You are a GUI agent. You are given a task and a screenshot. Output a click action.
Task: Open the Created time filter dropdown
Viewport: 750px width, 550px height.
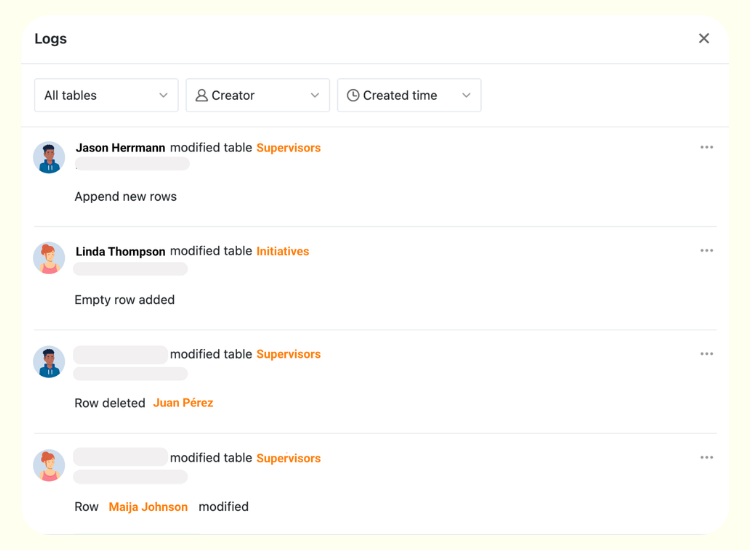pyautogui.click(x=408, y=95)
